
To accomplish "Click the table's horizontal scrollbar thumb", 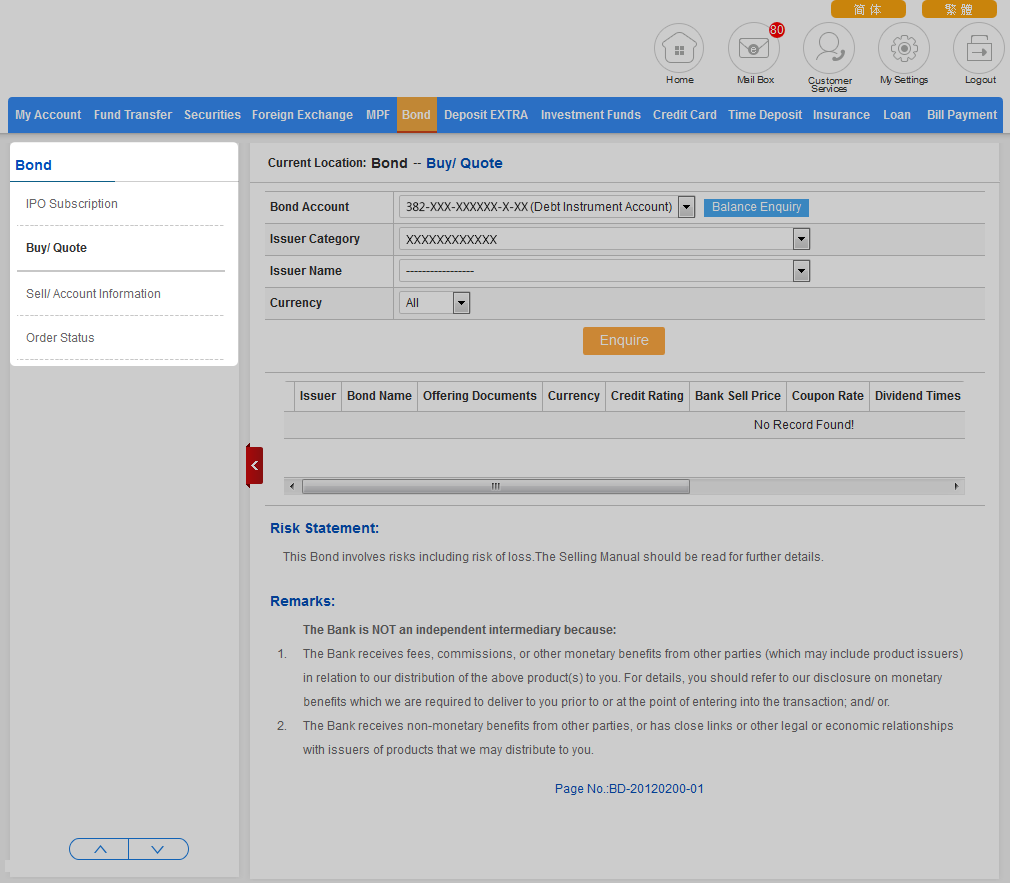I will pyautogui.click(x=495, y=487).
